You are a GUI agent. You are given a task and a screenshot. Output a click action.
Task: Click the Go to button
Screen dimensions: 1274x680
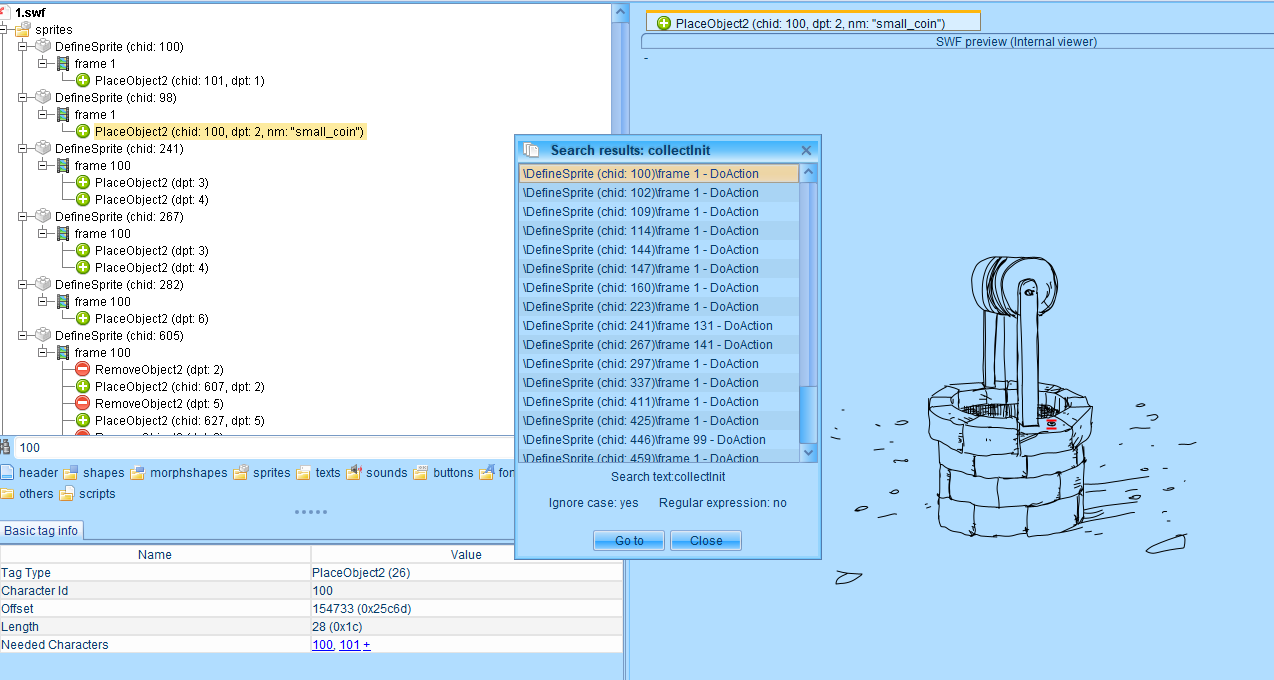point(629,540)
